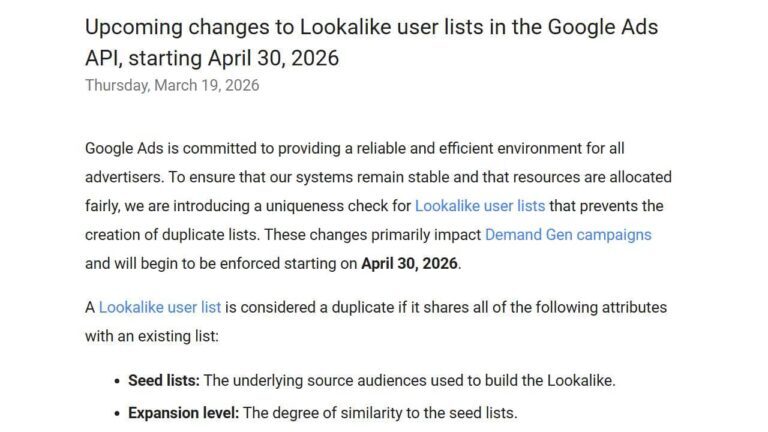Image resolution: width=768 pixels, height=432 pixels.
Task: Click the "Thursday, March 19, 2026" publish date
Action: point(171,85)
